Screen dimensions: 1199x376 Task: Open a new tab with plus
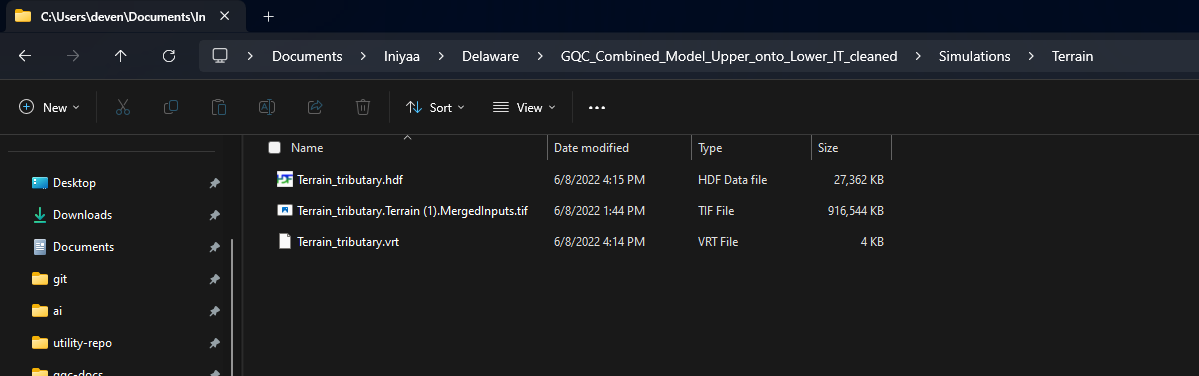pyautogui.click(x=268, y=16)
